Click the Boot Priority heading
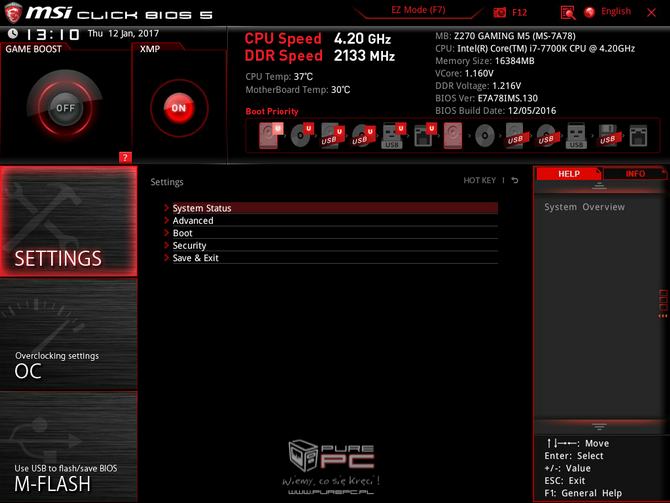 pos(272,111)
